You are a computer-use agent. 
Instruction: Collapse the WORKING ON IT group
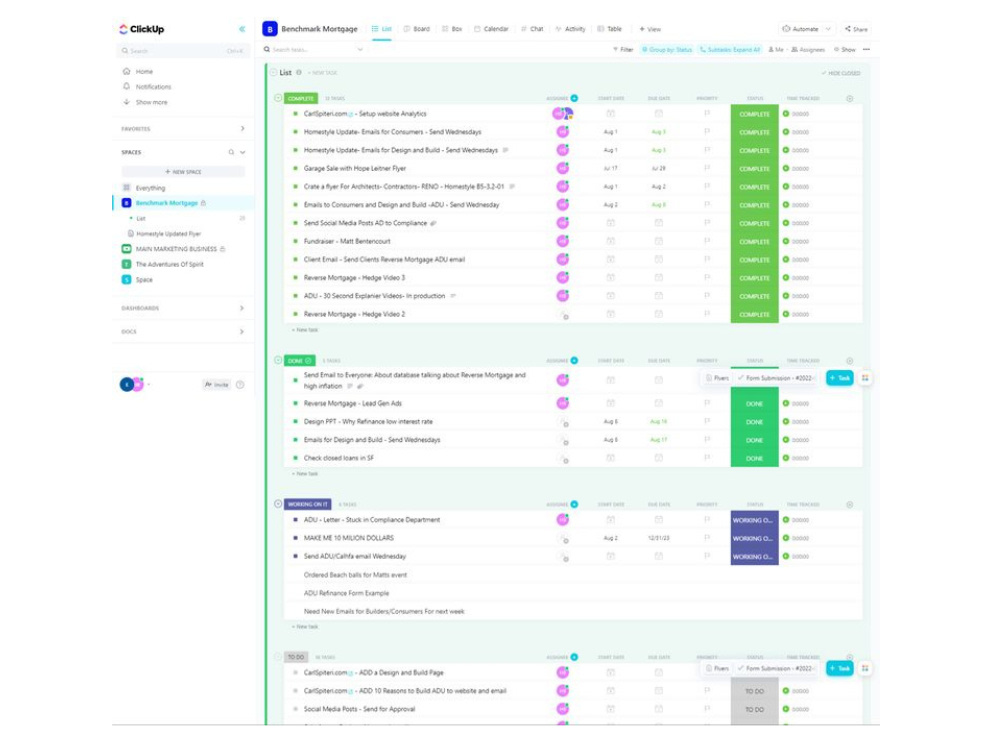coord(278,504)
